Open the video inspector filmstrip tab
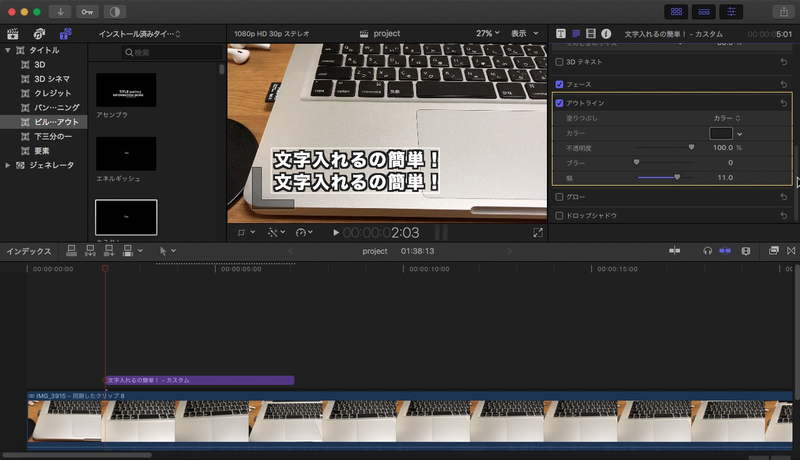The width and height of the screenshot is (800, 460). (x=591, y=34)
